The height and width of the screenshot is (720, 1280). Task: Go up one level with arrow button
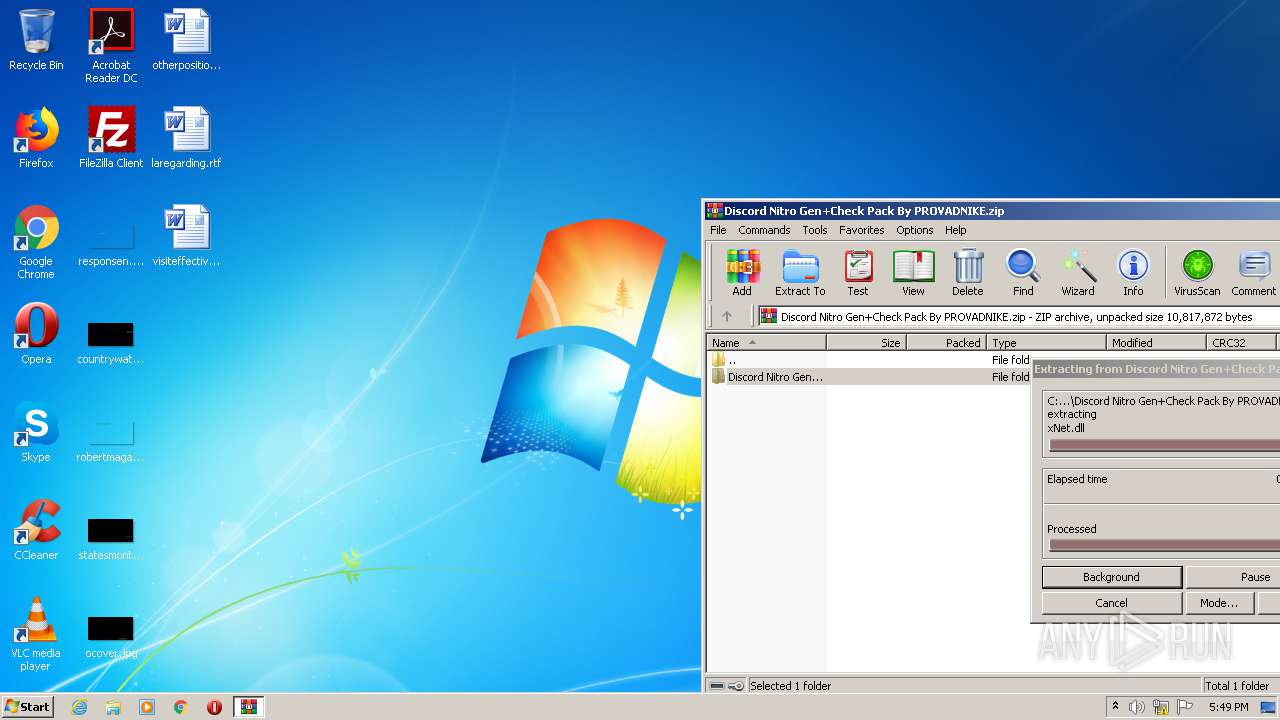[727, 316]
